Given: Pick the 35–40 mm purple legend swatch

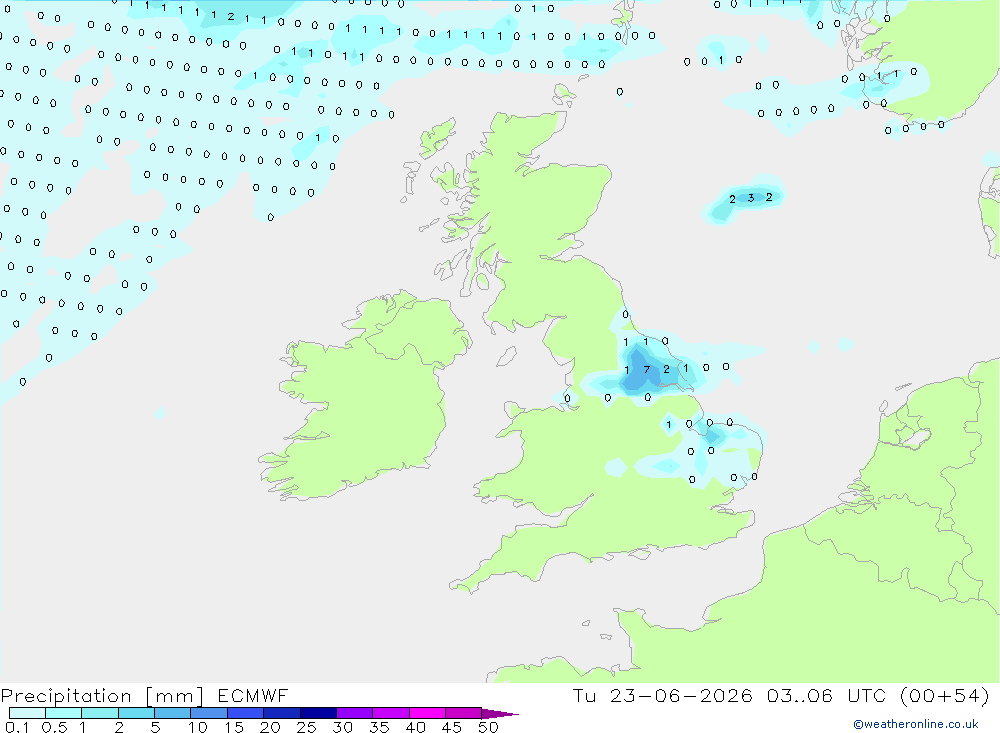Looking at the screenshot, I should click(390, 713).
